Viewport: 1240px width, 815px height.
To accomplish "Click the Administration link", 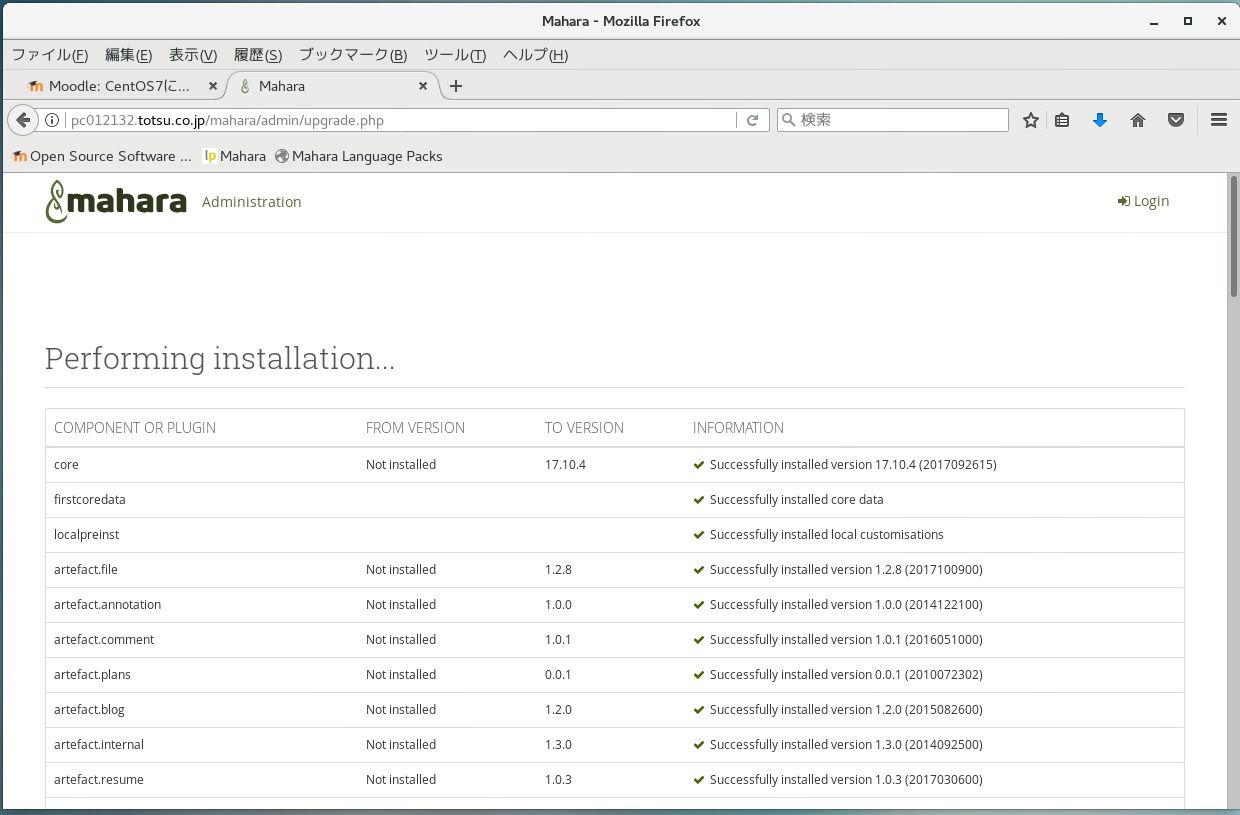I will click(251, 202).
